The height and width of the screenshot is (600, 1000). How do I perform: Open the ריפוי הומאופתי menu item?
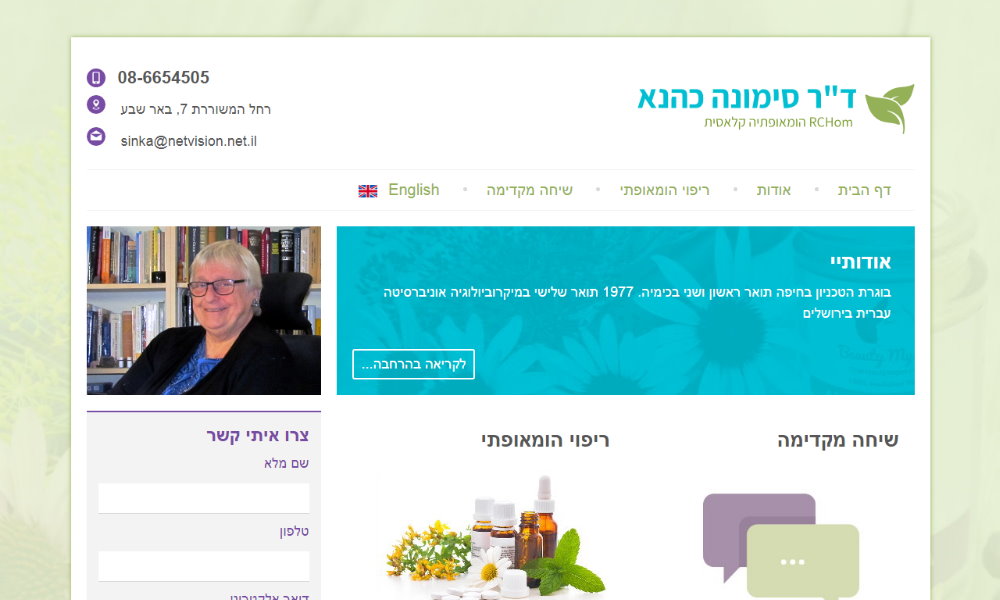(665, 190)
